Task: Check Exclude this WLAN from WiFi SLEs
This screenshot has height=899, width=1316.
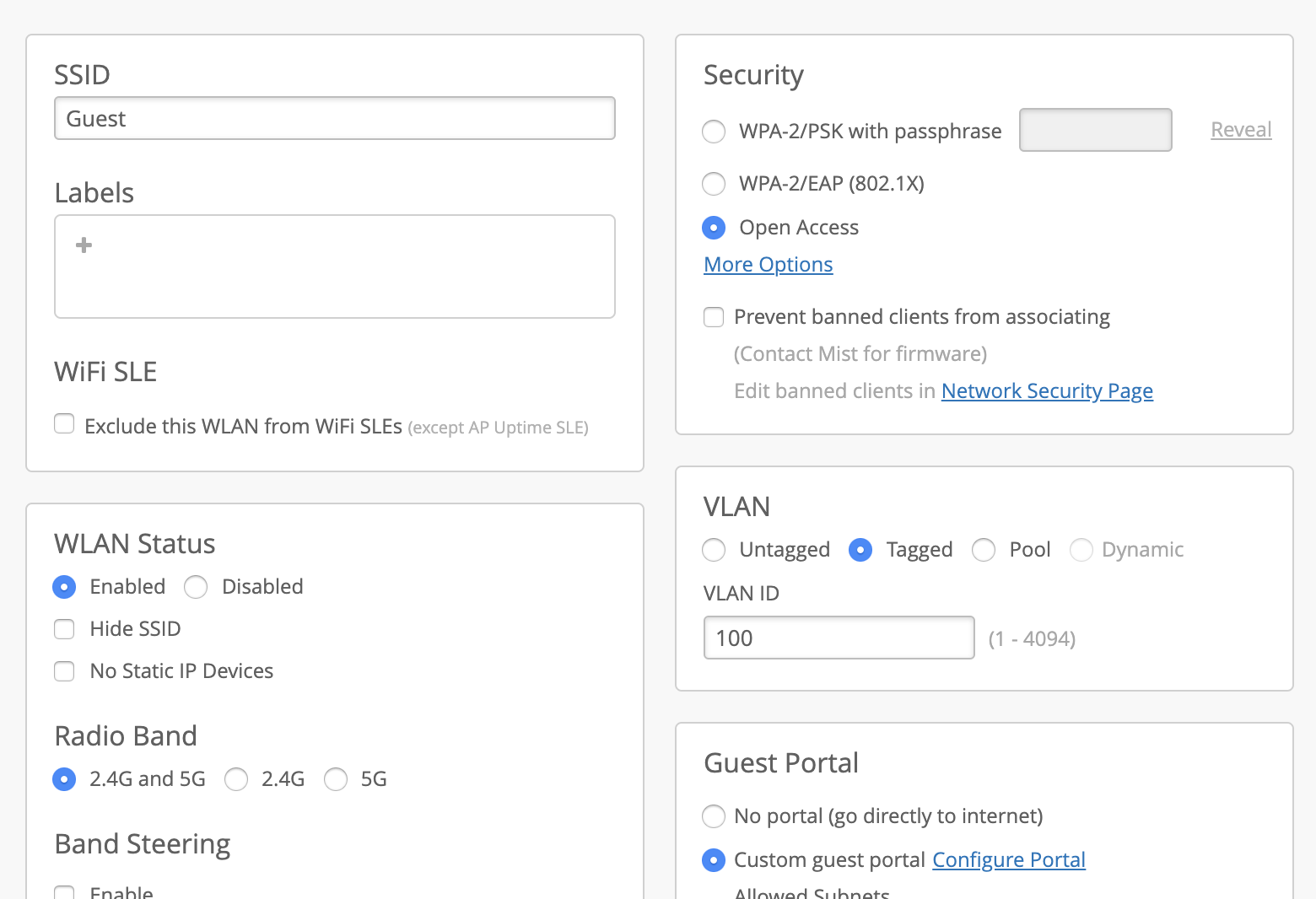Action: click(x=64, y=424)
